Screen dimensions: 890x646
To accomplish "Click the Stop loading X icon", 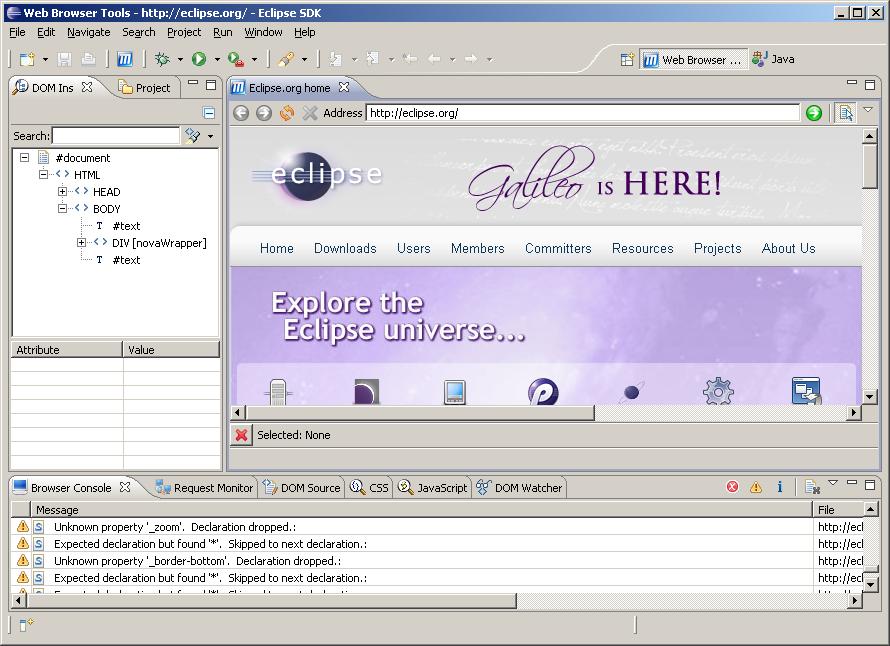I will pyautogui.click(x=310, y=113).
